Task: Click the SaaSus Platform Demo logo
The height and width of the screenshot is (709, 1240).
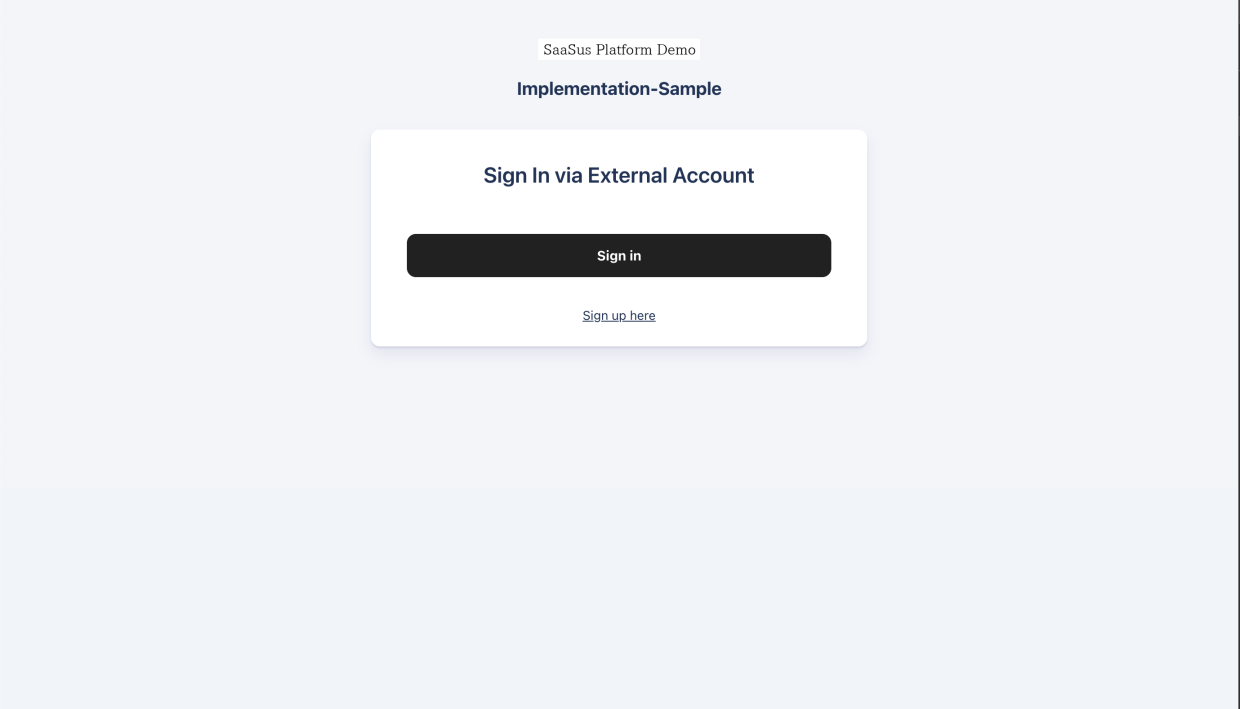Action: coord(619,49)
